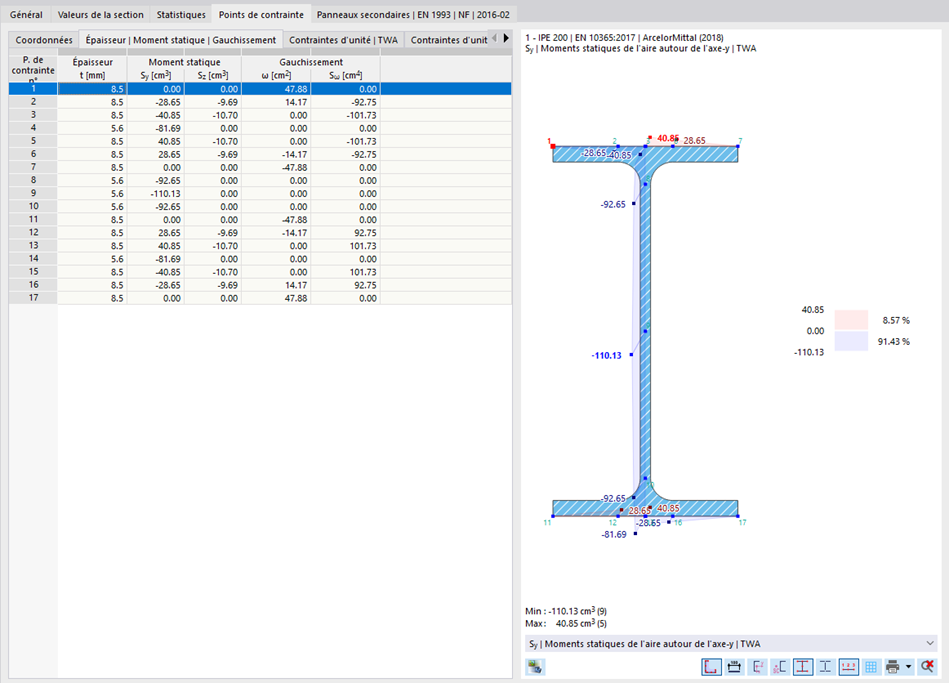The image size is (949, 683).
Task: Toggle the section outline display icon
Action: [711, 667]
